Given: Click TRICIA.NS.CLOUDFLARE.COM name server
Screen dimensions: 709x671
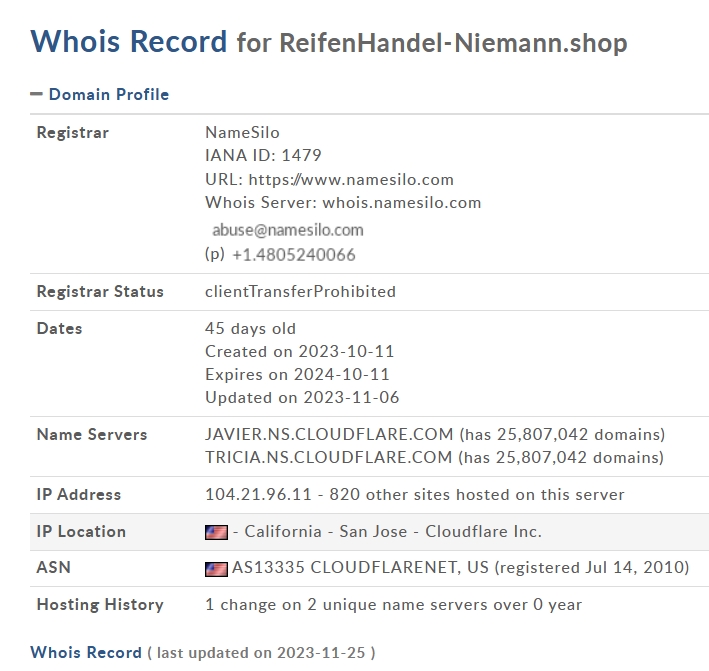Looking at the screenshot, I should 328,458.
